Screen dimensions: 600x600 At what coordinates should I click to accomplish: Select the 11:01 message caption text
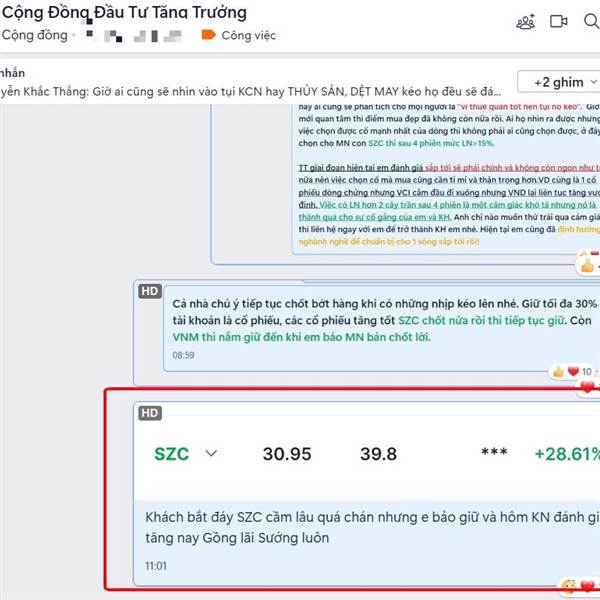pos(372,527)
